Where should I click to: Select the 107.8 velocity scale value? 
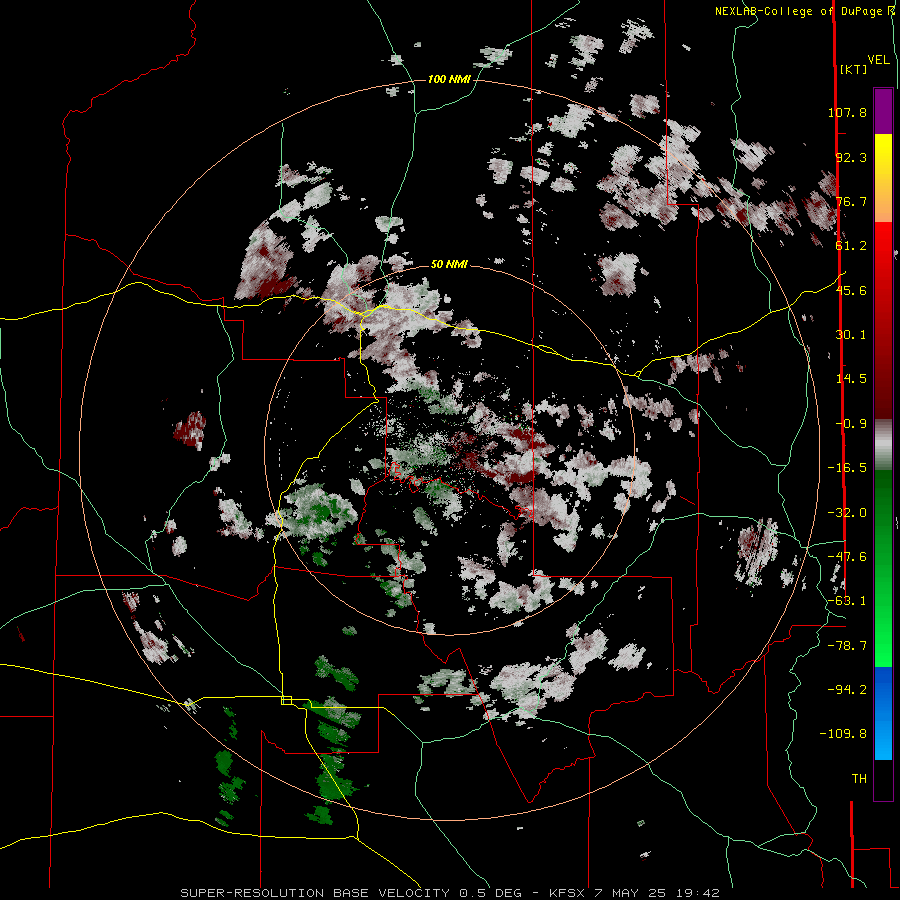pyautogui.click(x=847, y=112)
